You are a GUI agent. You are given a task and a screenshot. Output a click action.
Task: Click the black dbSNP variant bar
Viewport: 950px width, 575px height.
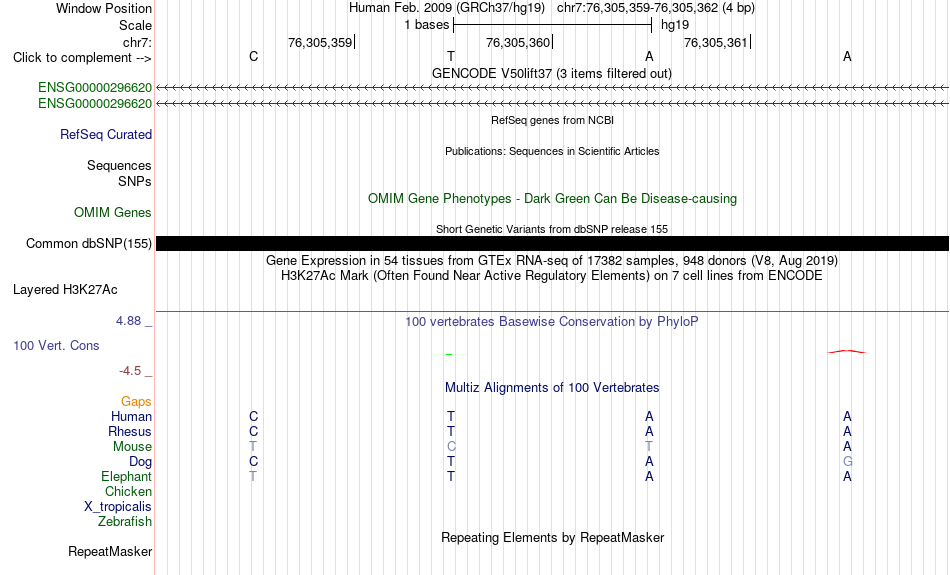point(552,244)
